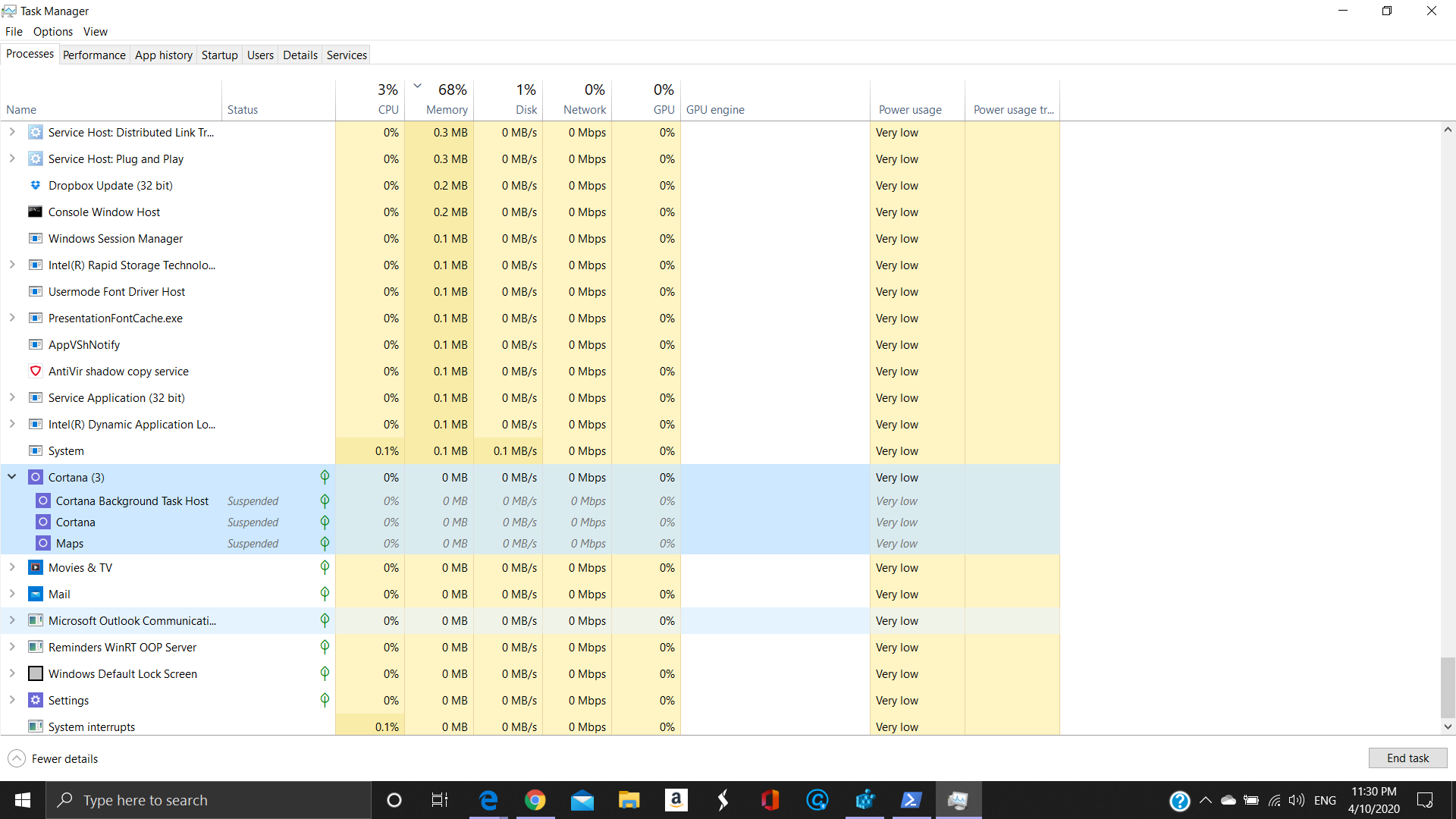Image resolution: width=1456 pixels, height=819 pixels.
Task: Click the scroll down arrow
Action: click(x=1448, y=726)
